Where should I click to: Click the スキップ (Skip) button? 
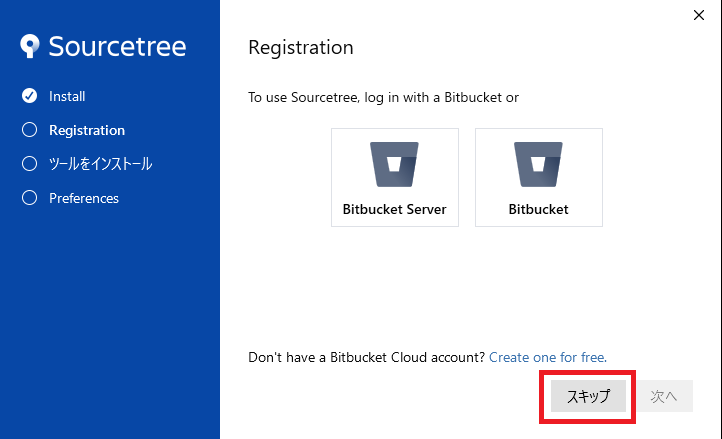coord(588,396)
